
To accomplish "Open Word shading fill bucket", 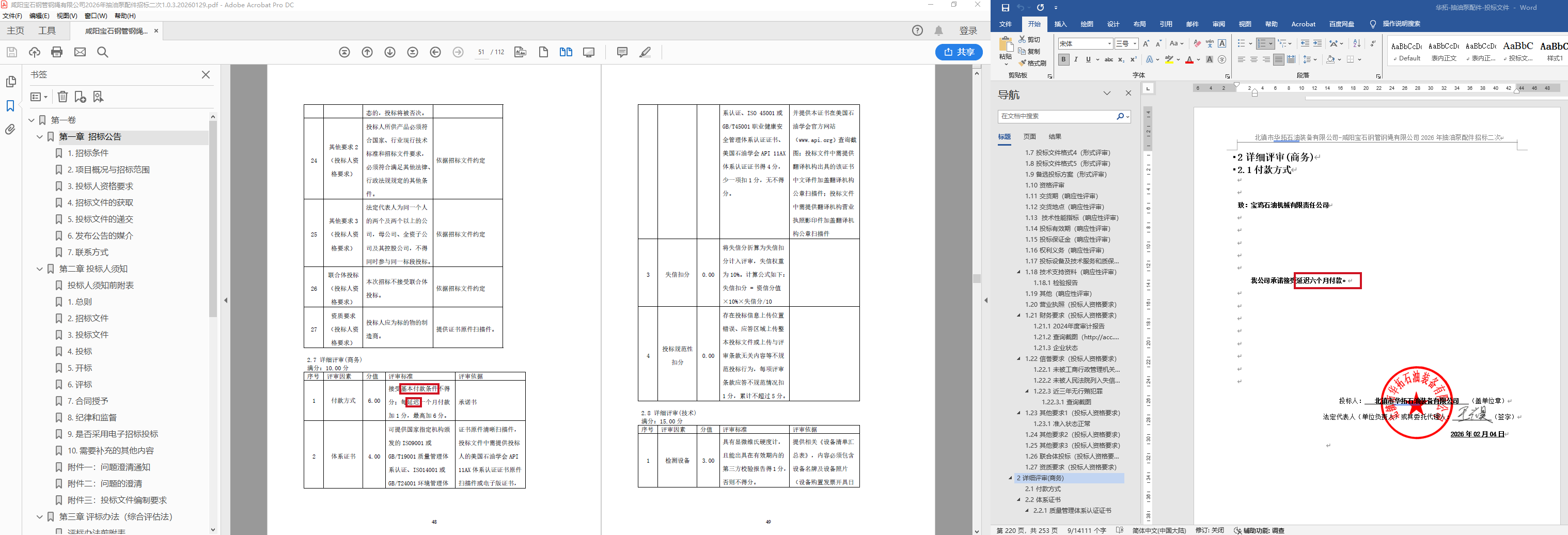I will click(x=1330, y=60).
